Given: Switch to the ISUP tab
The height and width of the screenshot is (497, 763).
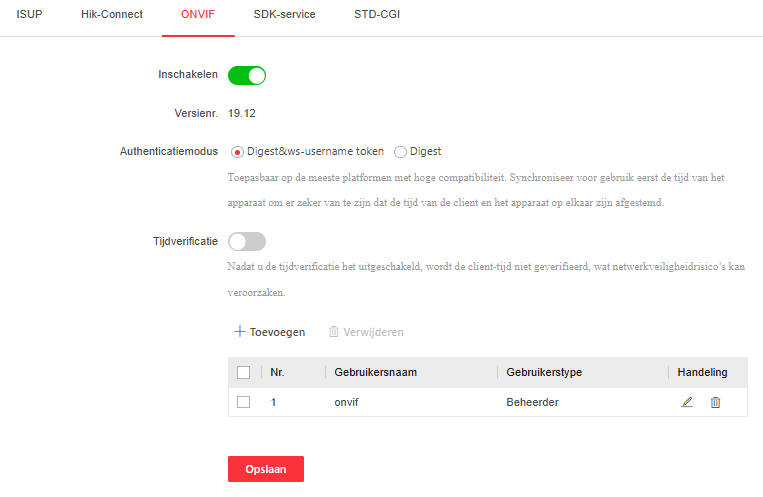Looking at the screenshot, I should [x=30, y=15].
